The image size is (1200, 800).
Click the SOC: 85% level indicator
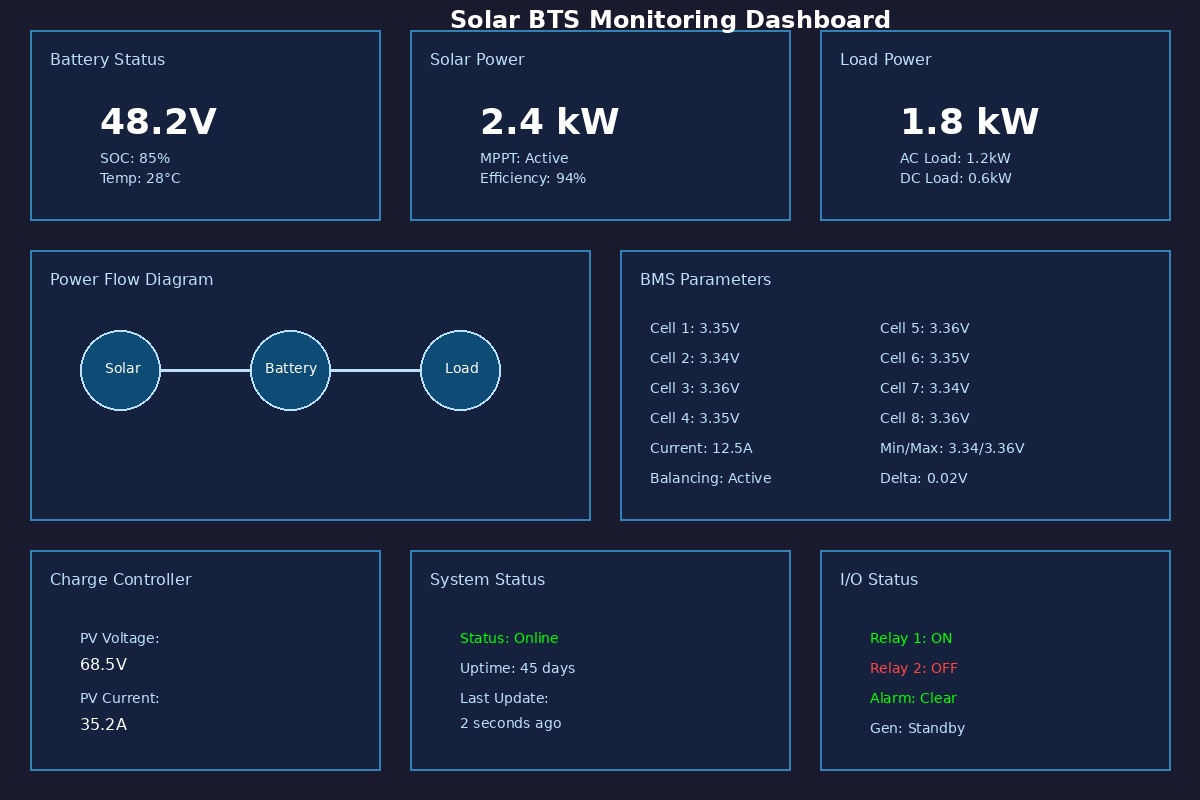pyautogui.click(x=135, y=158)
